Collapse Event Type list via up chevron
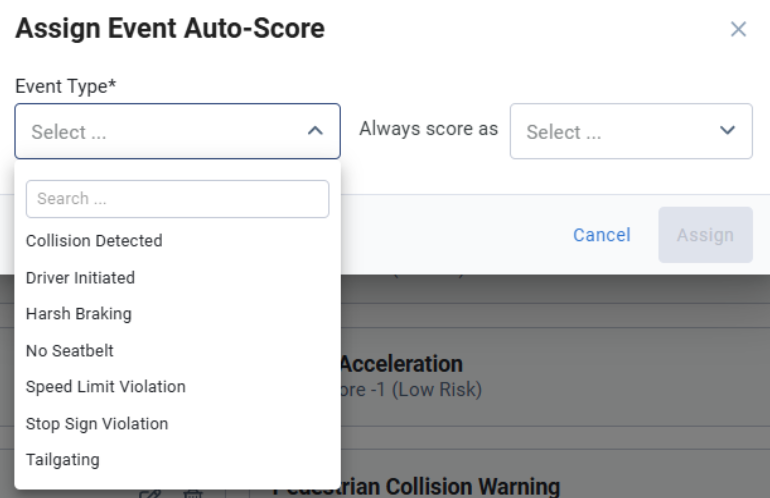Image resolution: width=770 pixels, height=498 pixels. pos(315,131)
